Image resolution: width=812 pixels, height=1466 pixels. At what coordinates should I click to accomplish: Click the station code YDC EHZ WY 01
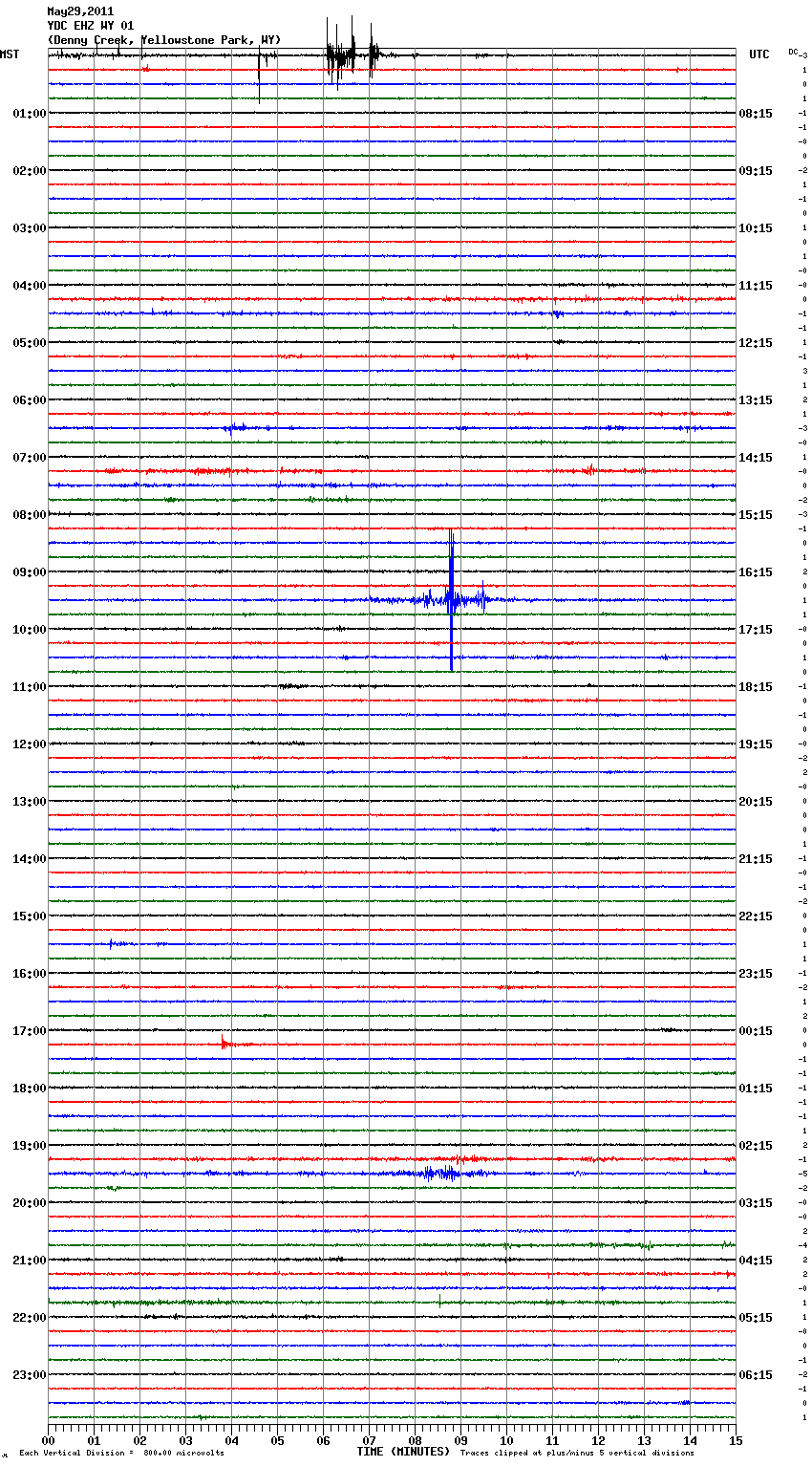click(x=91, y=26)
